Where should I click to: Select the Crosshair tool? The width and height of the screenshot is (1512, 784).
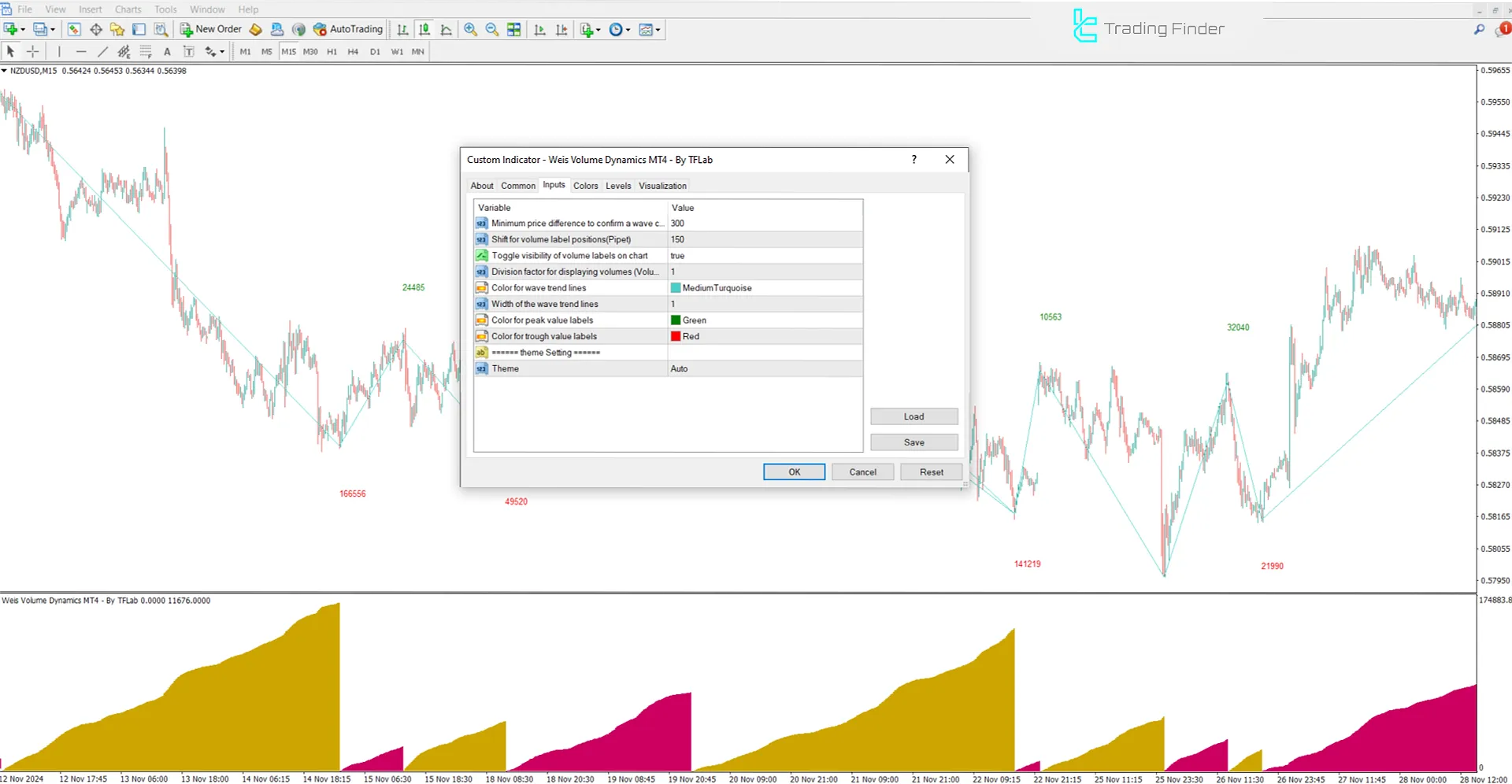tap(32, 51)
